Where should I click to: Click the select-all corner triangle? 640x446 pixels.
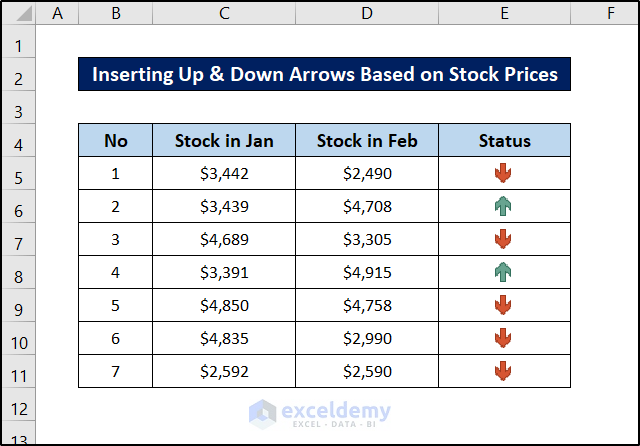[x=19, y=14]
